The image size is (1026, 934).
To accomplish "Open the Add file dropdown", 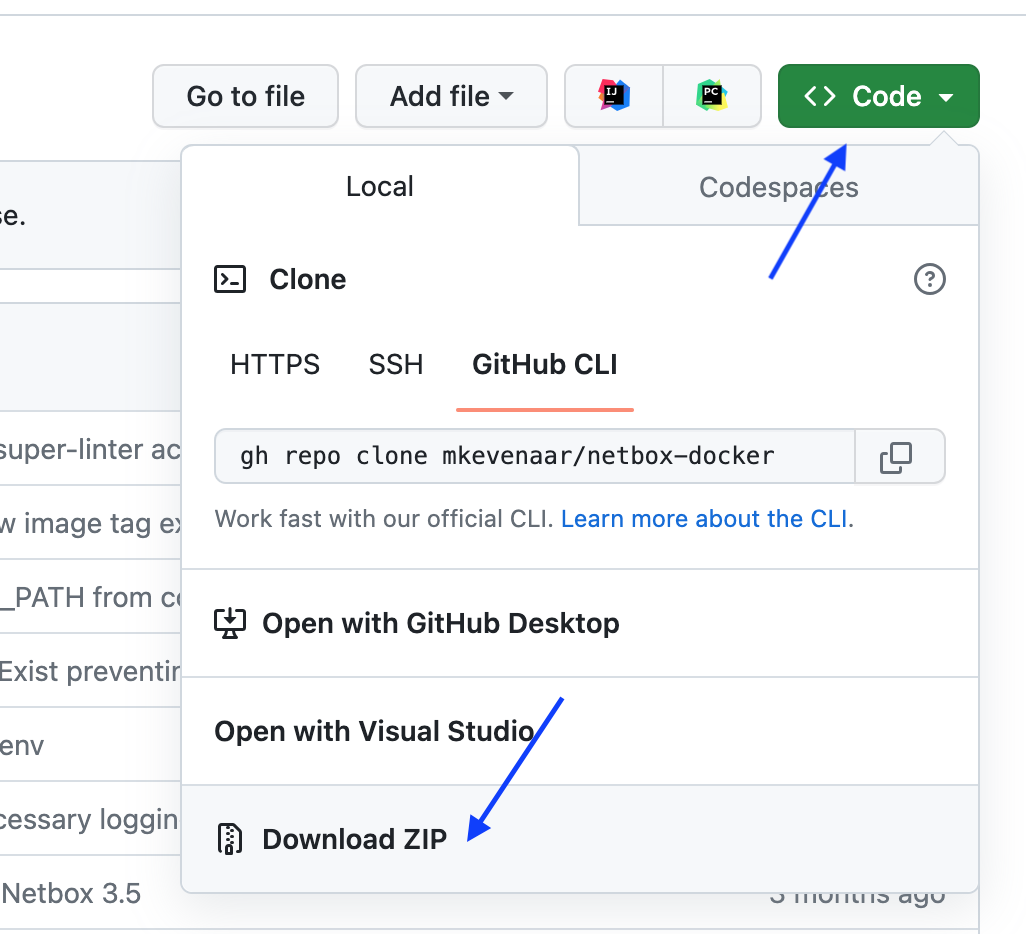I will (451, 96).
